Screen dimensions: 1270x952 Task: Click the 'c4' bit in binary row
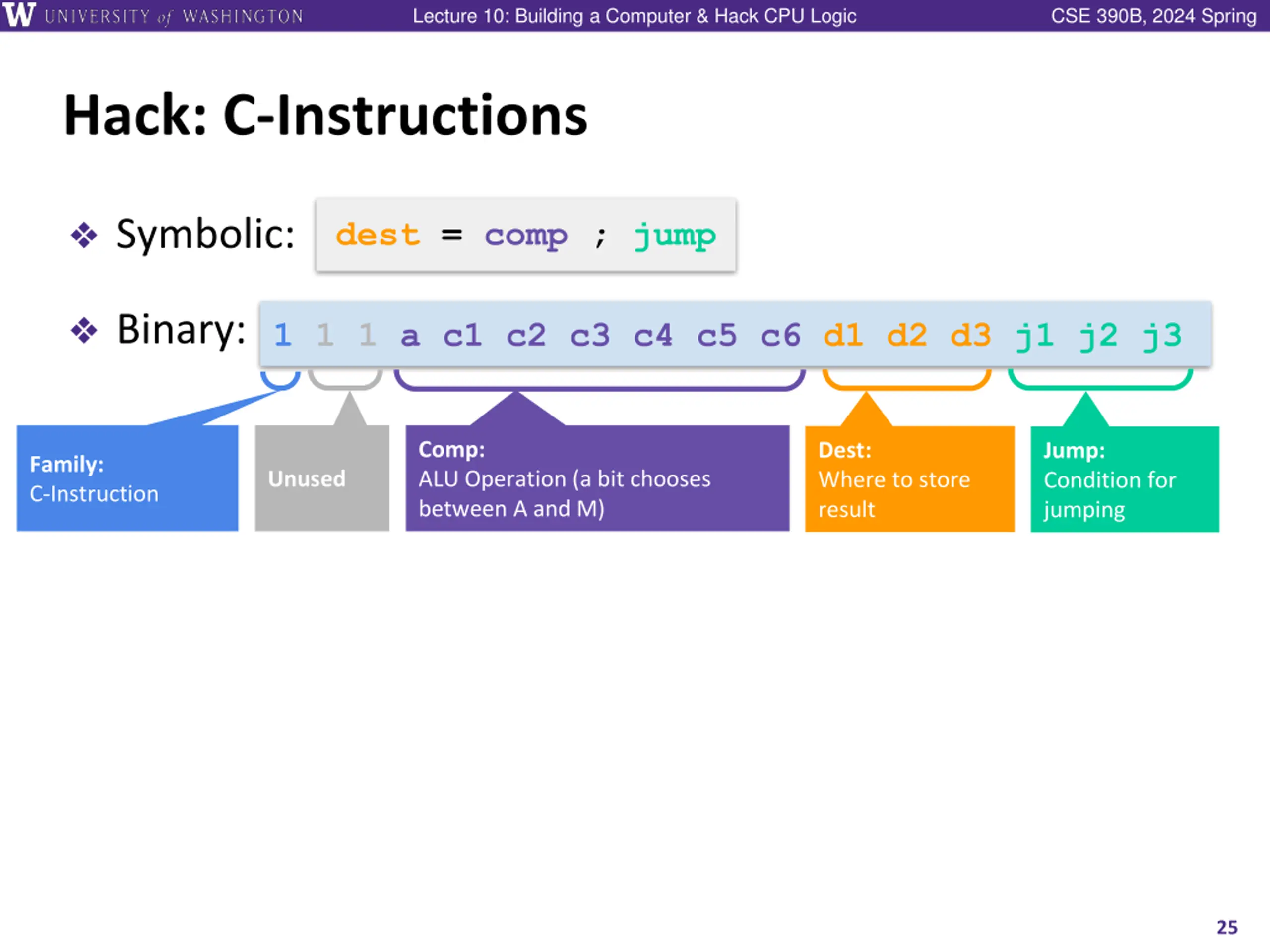click(653, 336)
